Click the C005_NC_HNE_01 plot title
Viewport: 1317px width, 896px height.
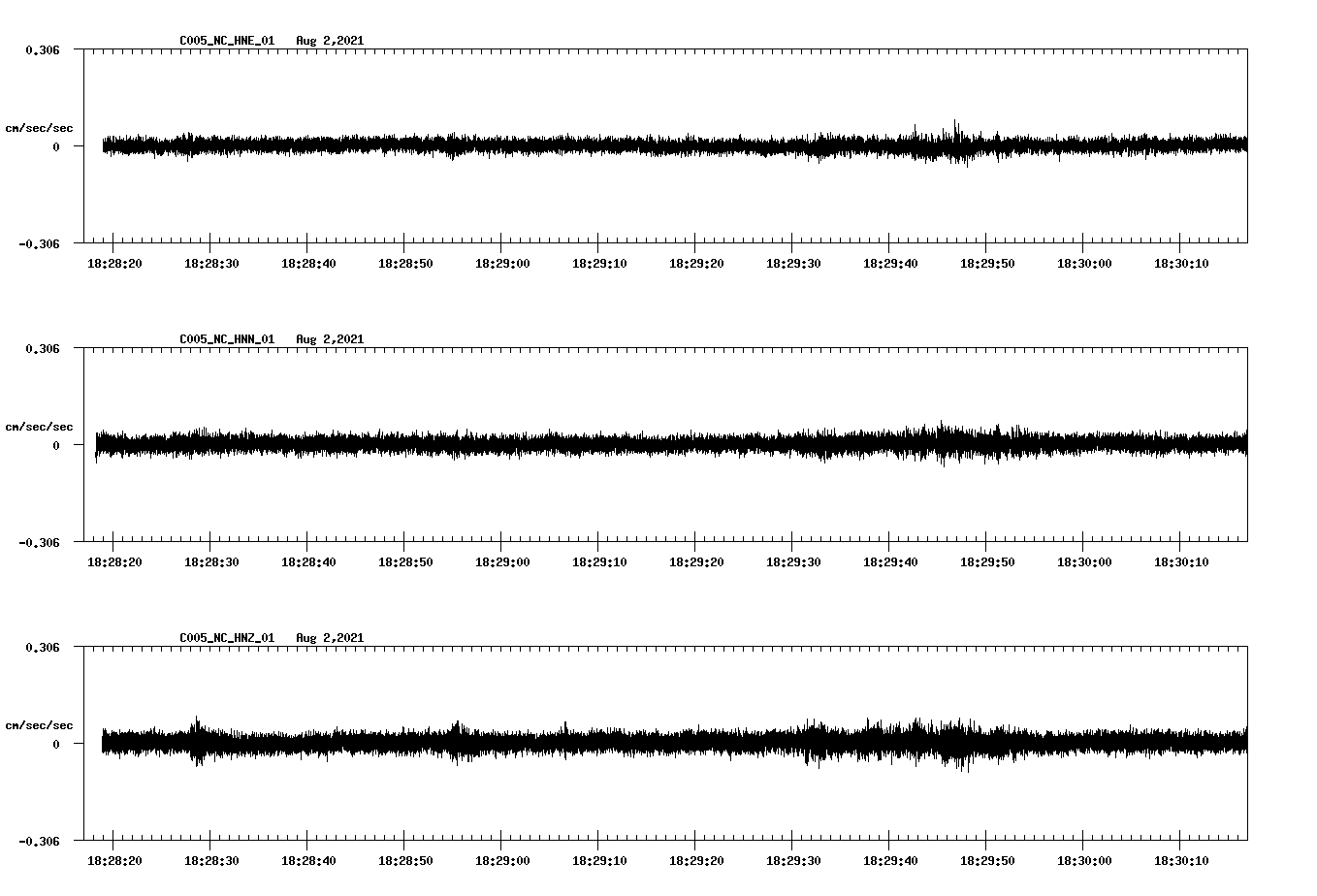click(x=227, y=41)
